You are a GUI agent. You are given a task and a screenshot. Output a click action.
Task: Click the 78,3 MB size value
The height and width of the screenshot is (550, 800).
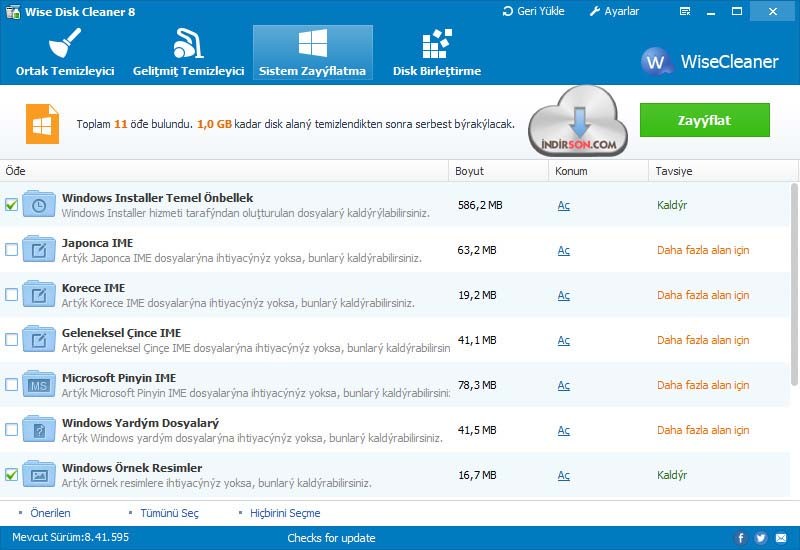click(x=477, y=385)
